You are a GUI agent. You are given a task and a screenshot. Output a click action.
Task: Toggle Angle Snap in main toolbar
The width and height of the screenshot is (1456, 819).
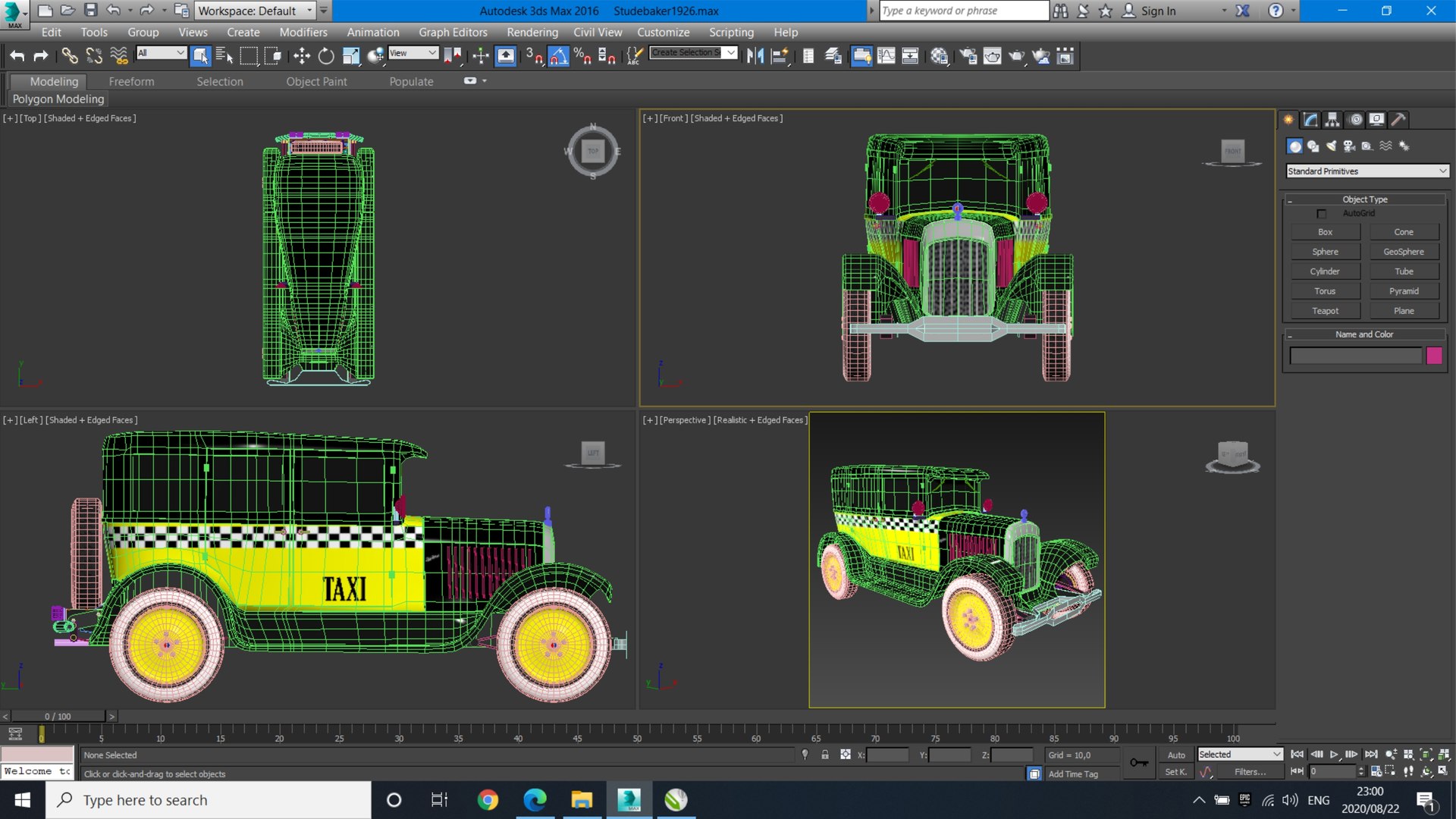pyautogui.click(x=559, y=55)
